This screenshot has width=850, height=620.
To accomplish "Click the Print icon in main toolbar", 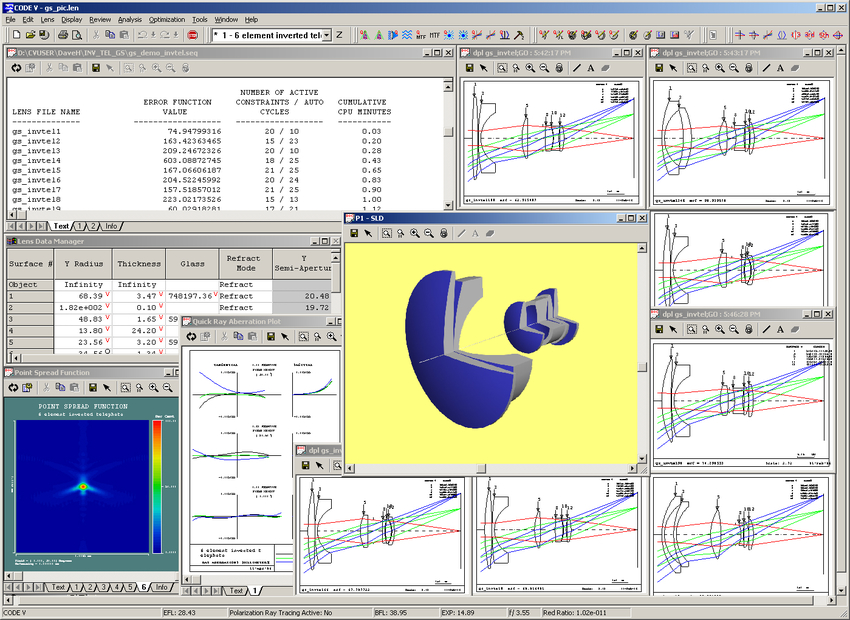I will pos(63,35).
